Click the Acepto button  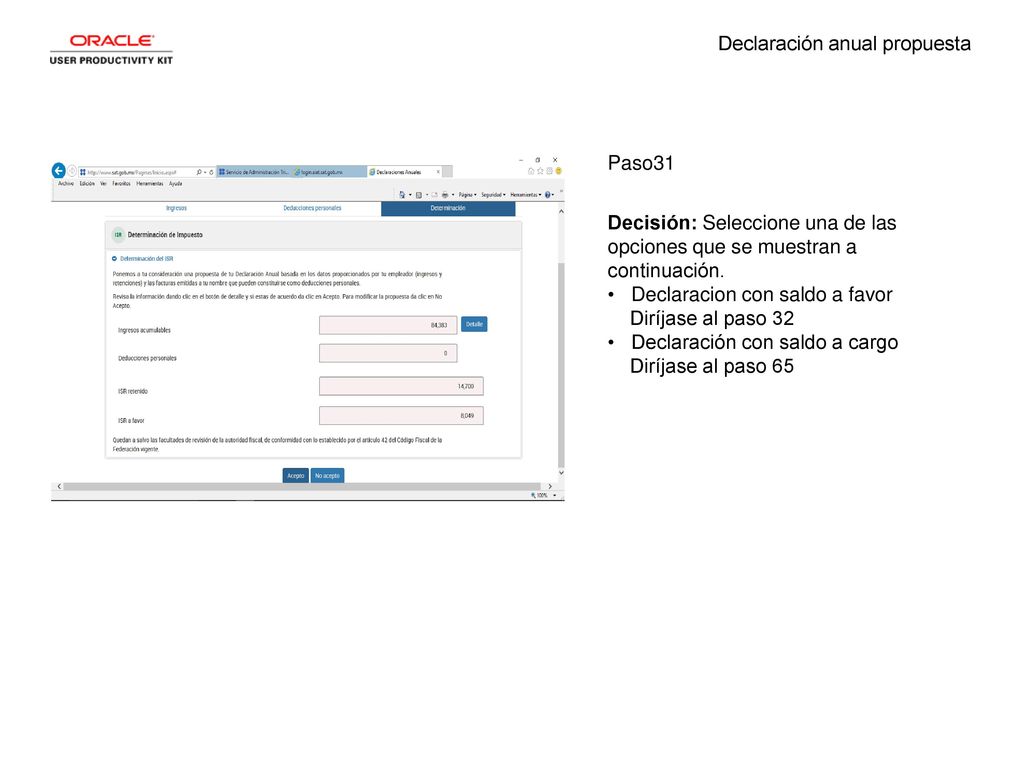click(296, 476)
